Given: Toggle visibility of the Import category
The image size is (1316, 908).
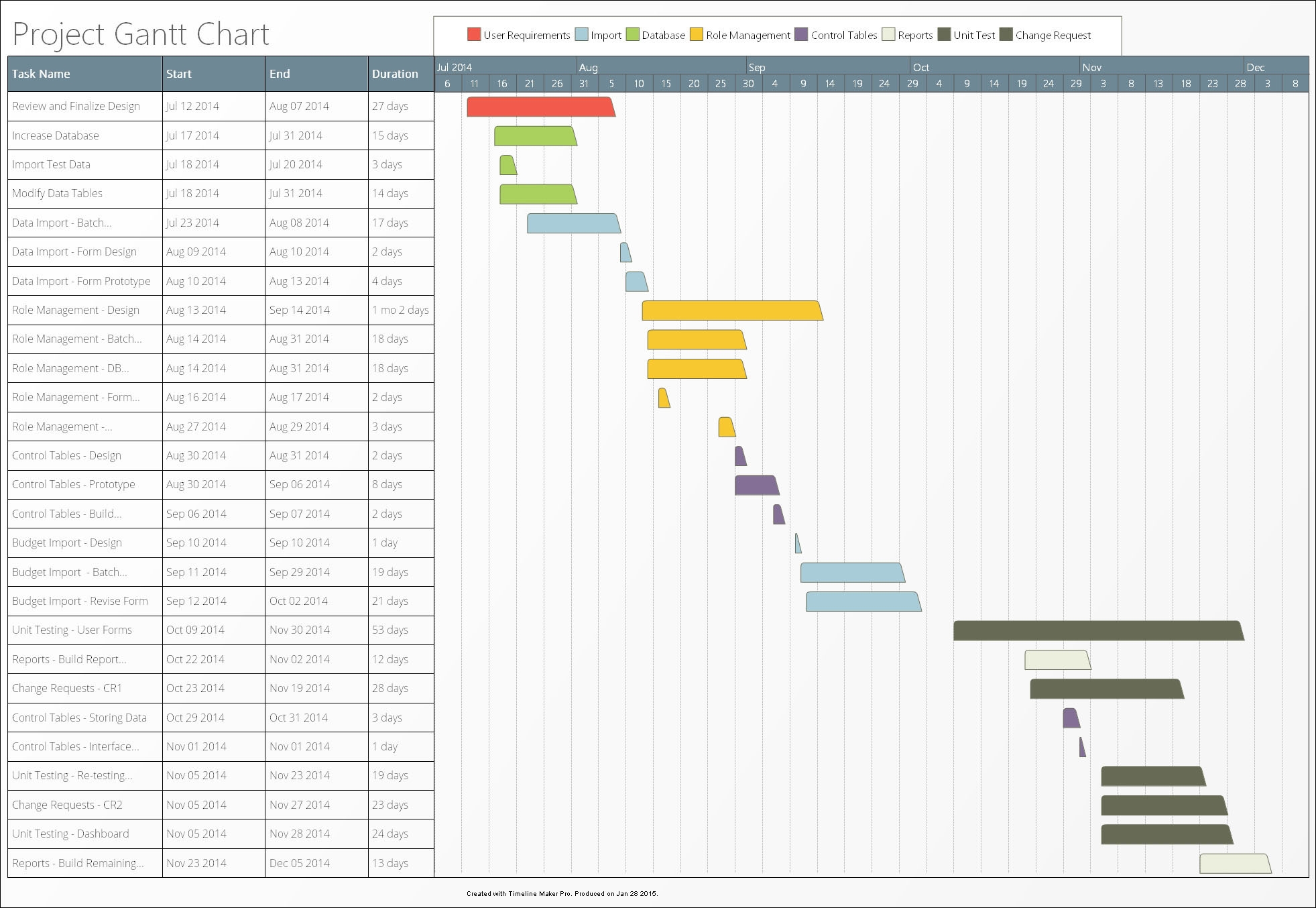Looking at the screenshot, I should tap(601, 35).
